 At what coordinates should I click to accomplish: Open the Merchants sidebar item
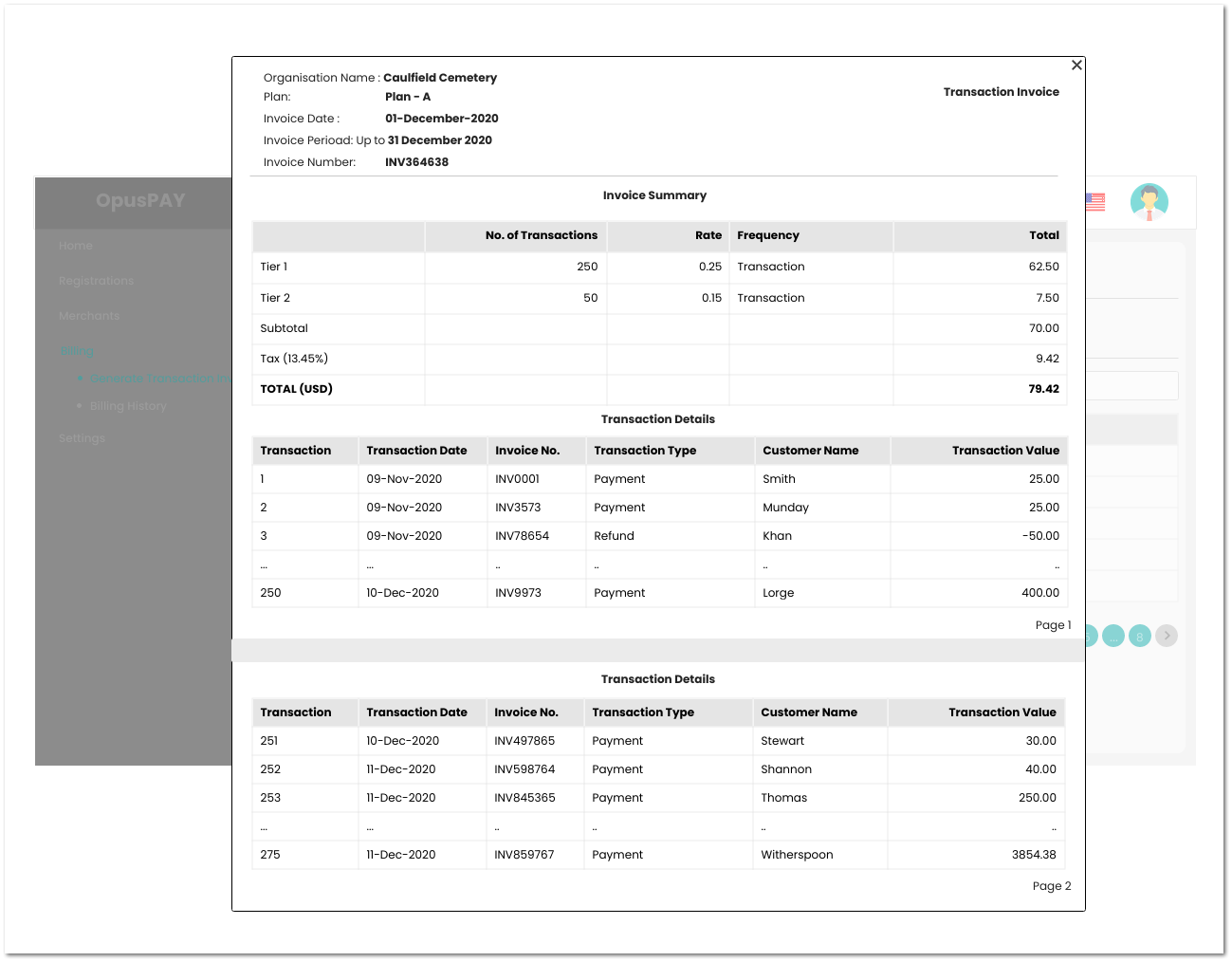click(89, 315)
